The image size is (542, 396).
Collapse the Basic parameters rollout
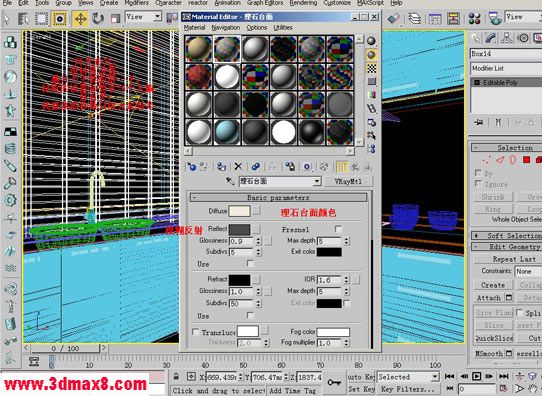[278, 198]
